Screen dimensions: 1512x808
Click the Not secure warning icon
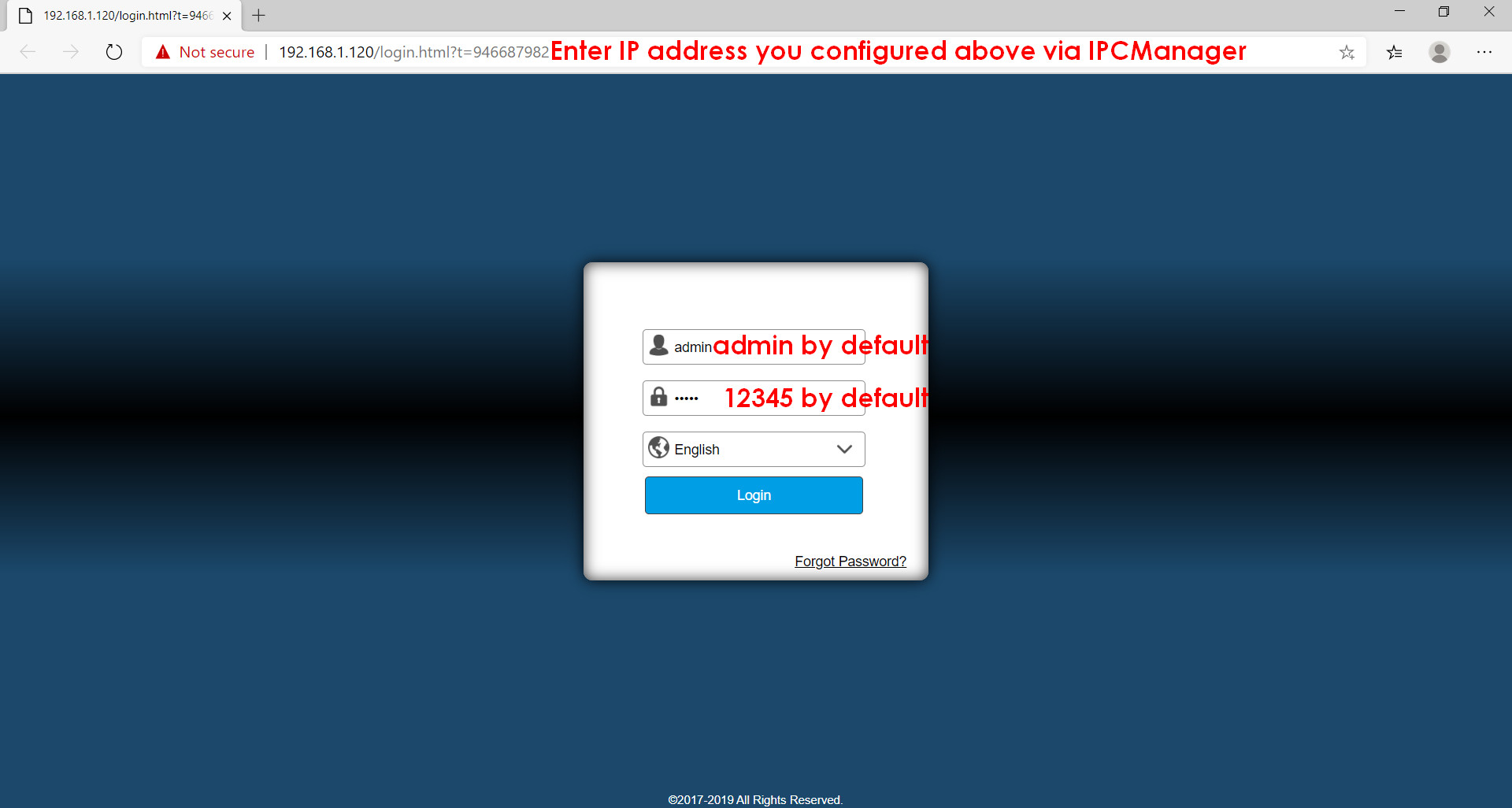(x=163, y=52)
